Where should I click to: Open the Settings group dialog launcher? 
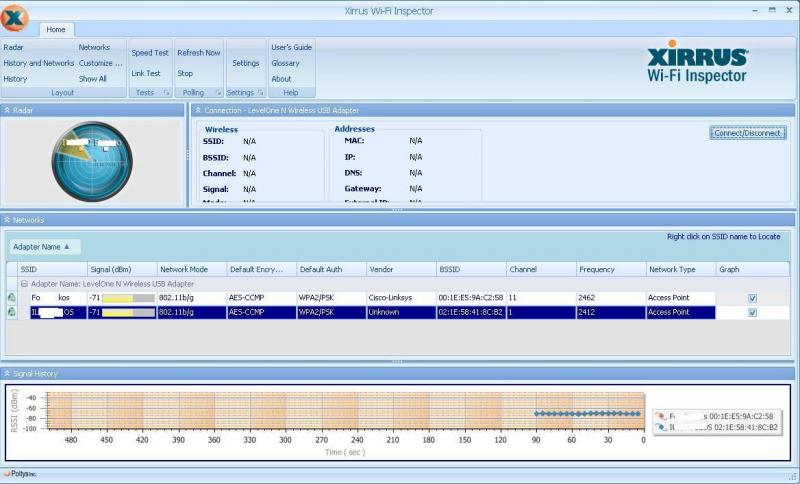coord(260,93)
